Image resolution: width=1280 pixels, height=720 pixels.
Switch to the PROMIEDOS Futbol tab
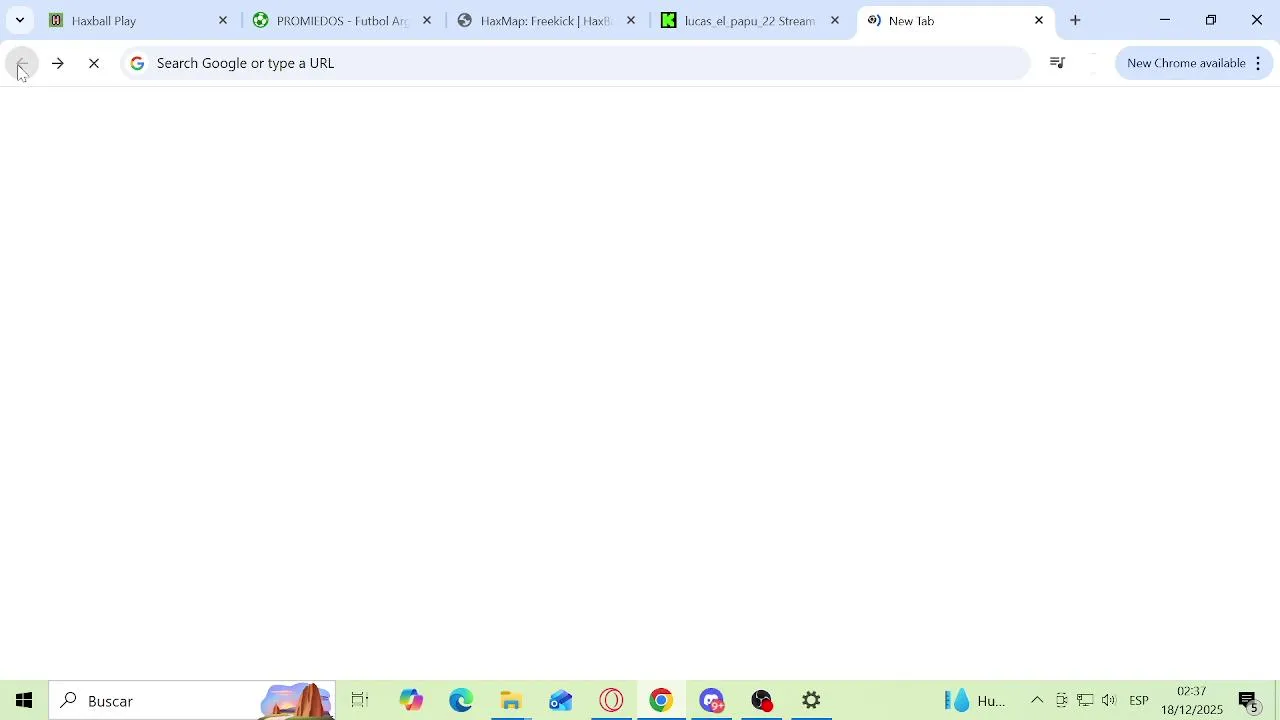[x=342, y=20]
